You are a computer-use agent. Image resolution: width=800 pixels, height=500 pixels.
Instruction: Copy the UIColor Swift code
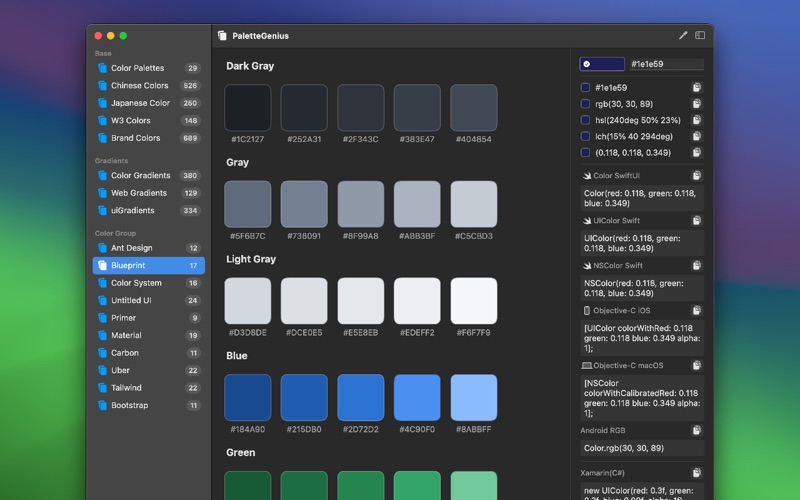click(x=697, y=220)
